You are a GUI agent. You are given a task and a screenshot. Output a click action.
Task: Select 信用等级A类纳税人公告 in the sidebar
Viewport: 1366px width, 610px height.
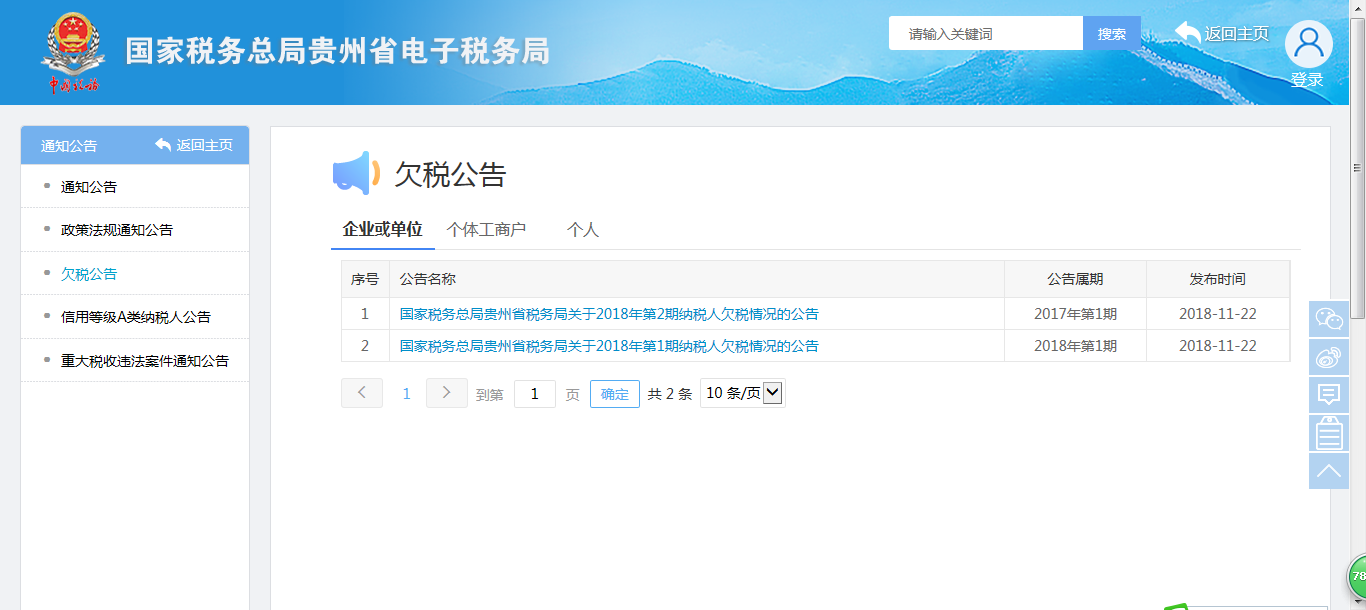(135, 317)
